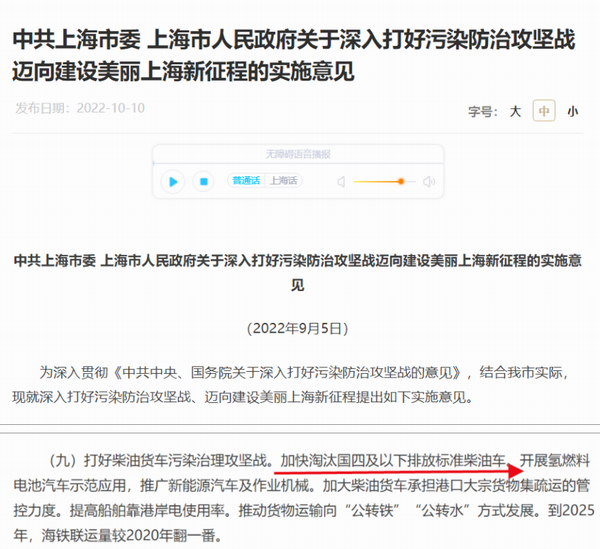Stop the audio using the square stop button
The image size is (600, 549).
click(204, 181)
